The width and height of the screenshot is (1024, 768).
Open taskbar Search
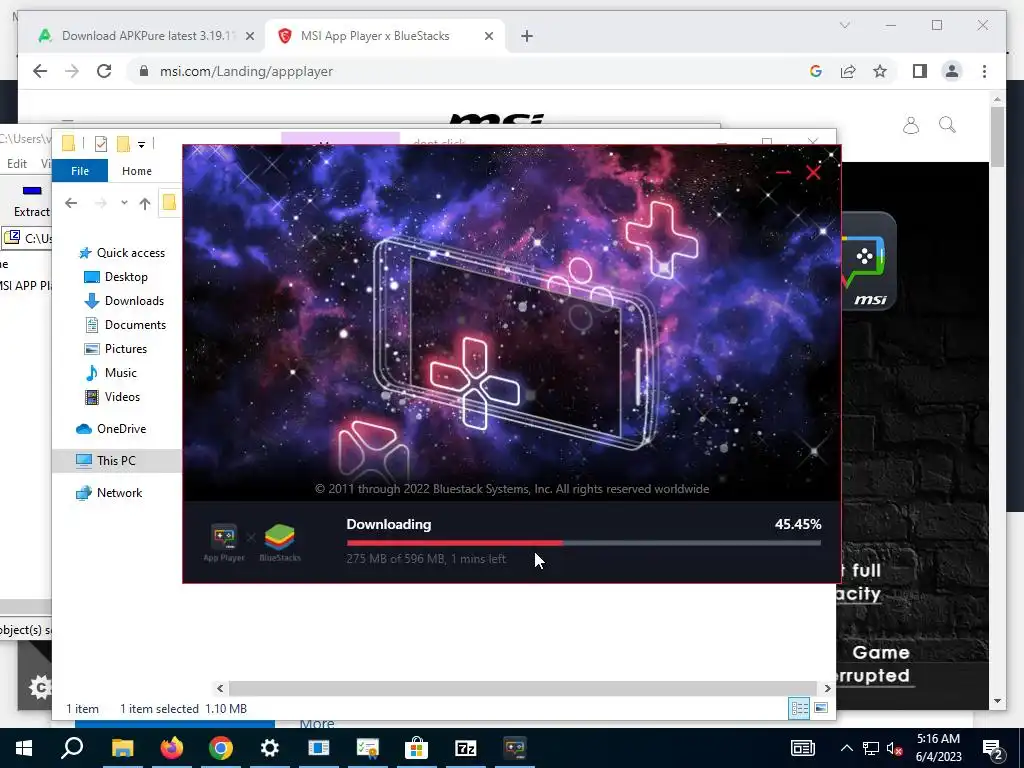pos(72,748)
